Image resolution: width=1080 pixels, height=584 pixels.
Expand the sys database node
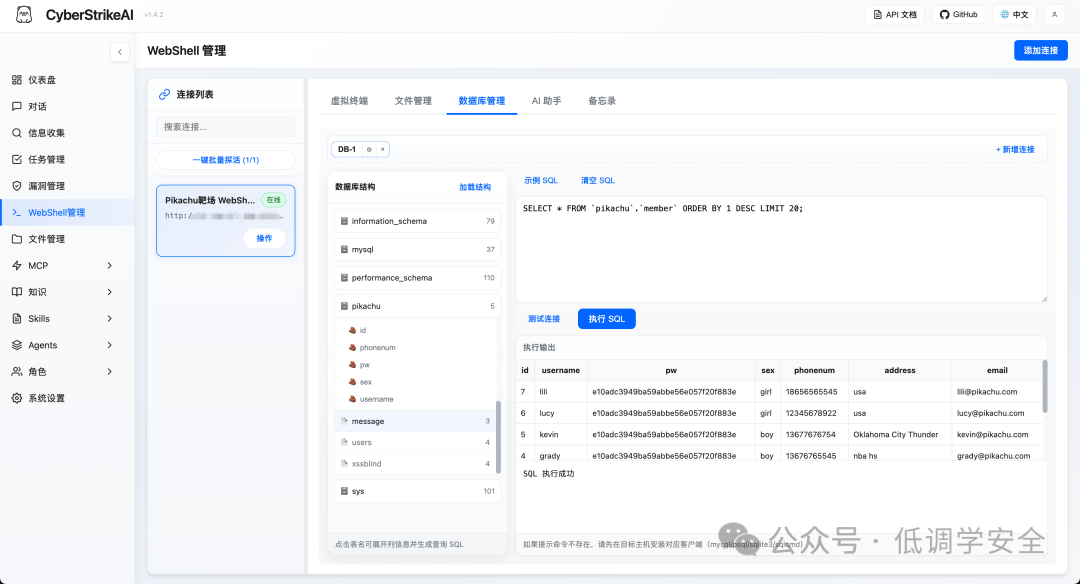[x=417, y=491]
